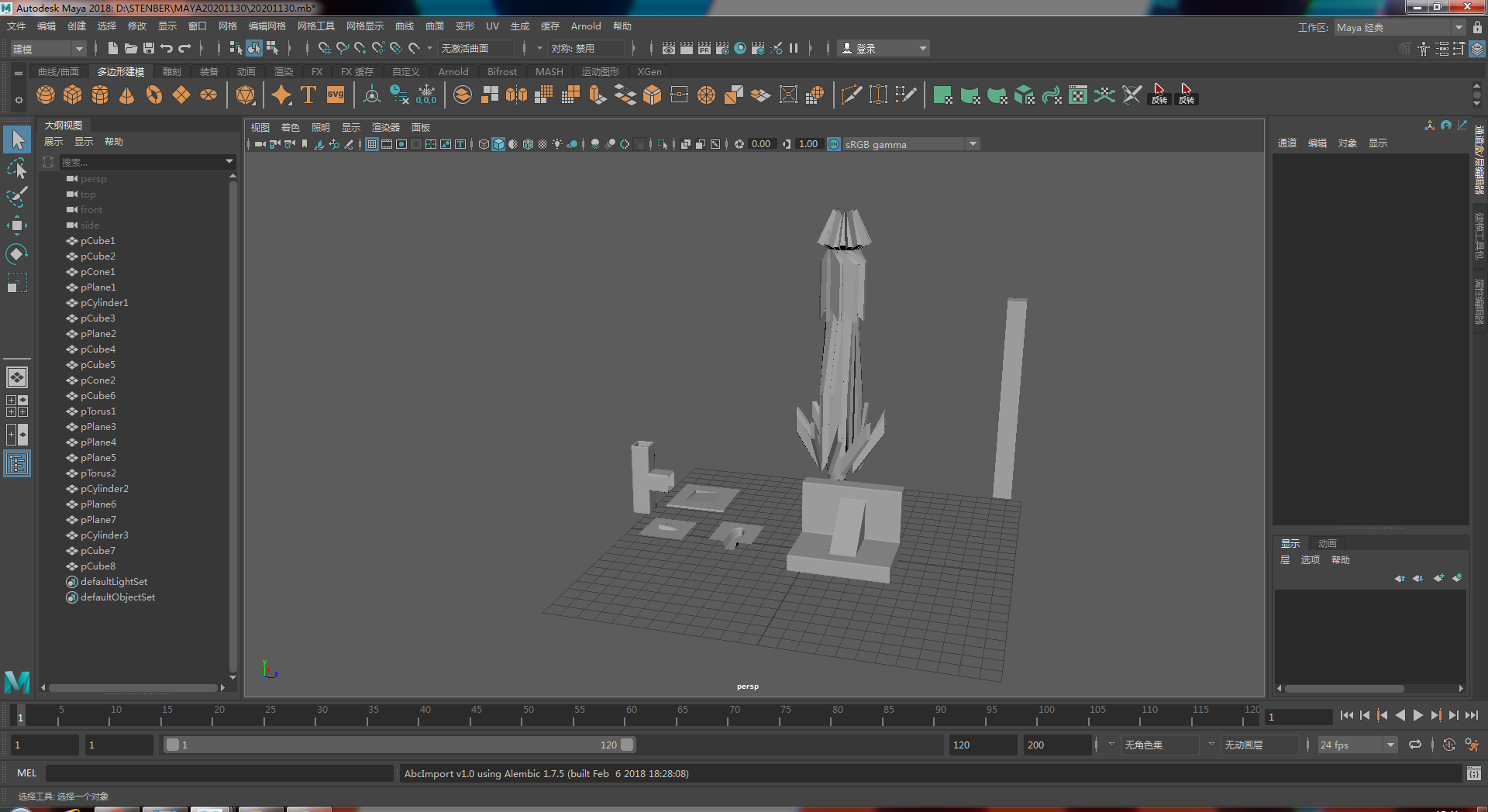Click the first red-arrow 反转 shelf button
This screenshot has height=812, width=1488.
(1159, 95)
